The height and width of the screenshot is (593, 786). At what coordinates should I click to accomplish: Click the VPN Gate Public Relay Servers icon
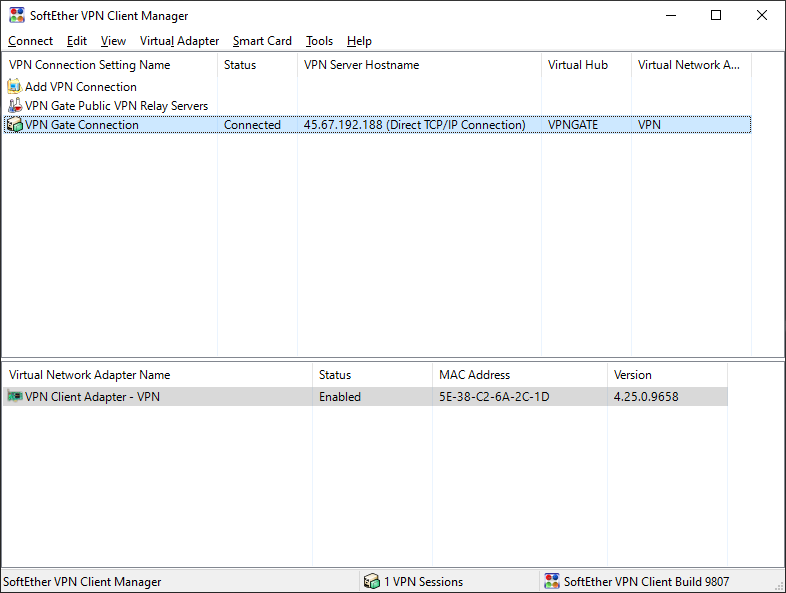pos(14,106)
